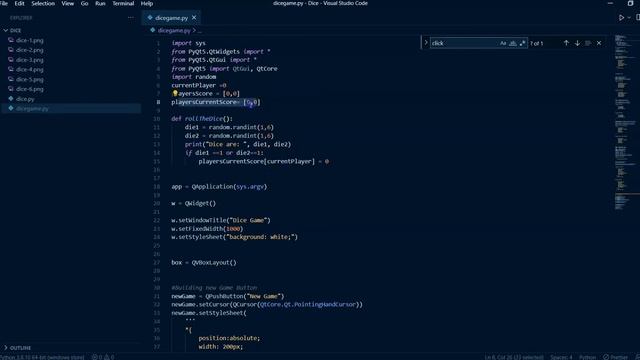
Task: Click the breadcrumb ellipsis after dicegame.py
Action: (x=200, y=31)
